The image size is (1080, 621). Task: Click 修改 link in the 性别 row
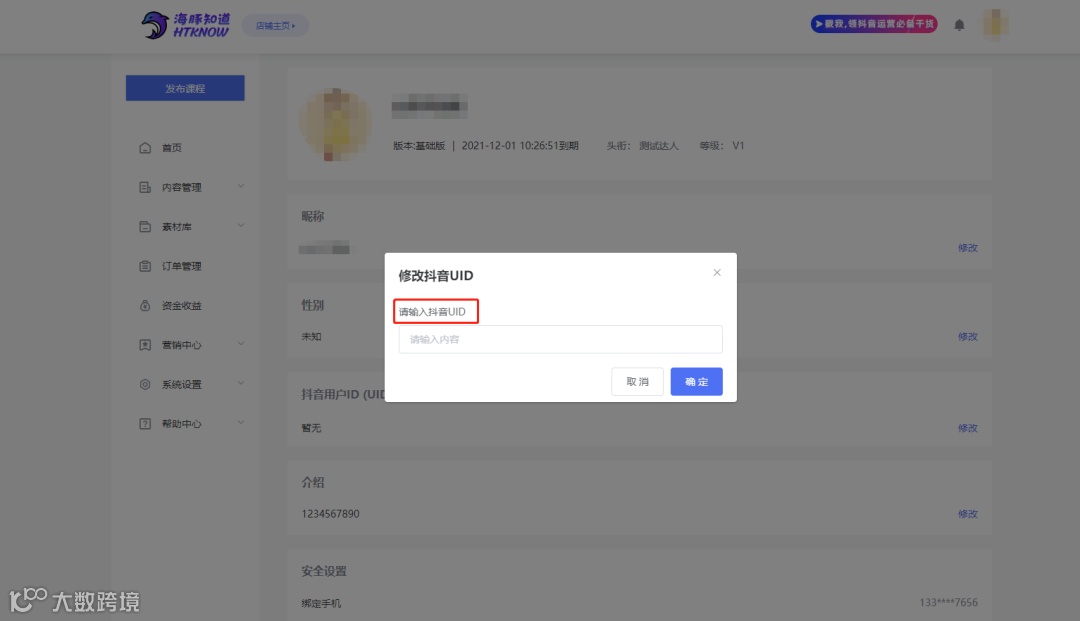click(x=967, y=337)
